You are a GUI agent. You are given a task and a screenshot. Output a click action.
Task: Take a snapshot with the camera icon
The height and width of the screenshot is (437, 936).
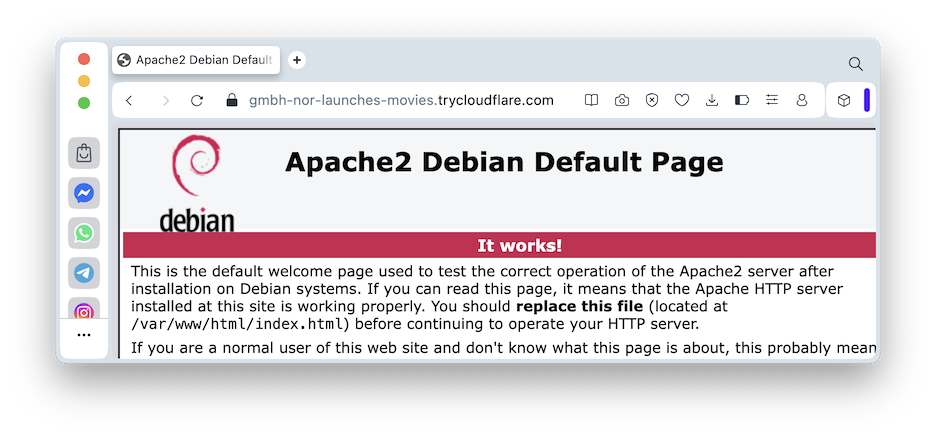coord(622,100)
